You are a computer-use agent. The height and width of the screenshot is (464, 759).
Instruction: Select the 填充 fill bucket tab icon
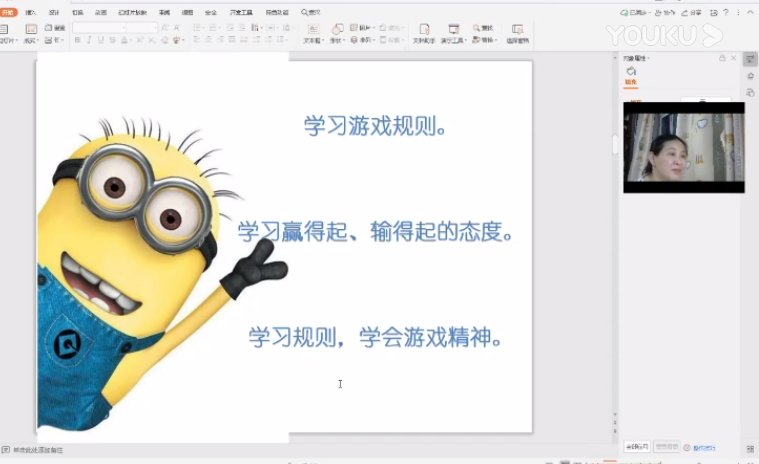[x=631, y=72]
